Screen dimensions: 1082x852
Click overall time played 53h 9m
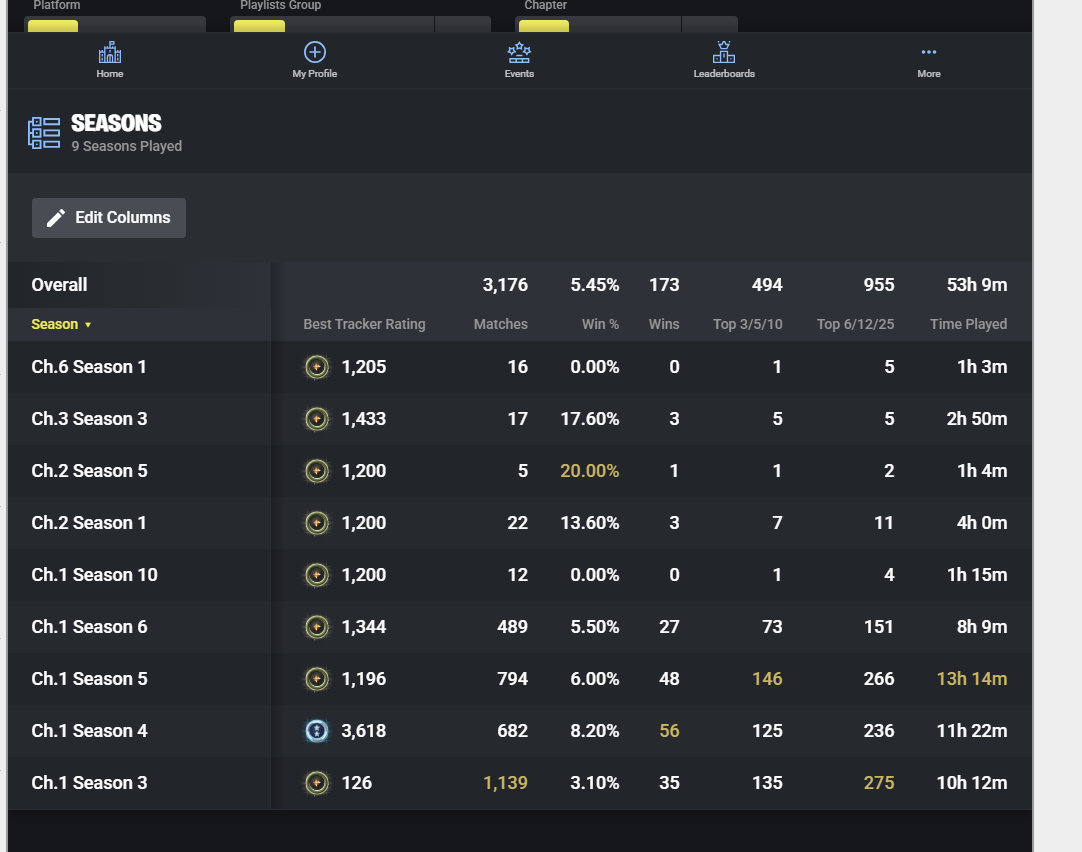[976, 285]
